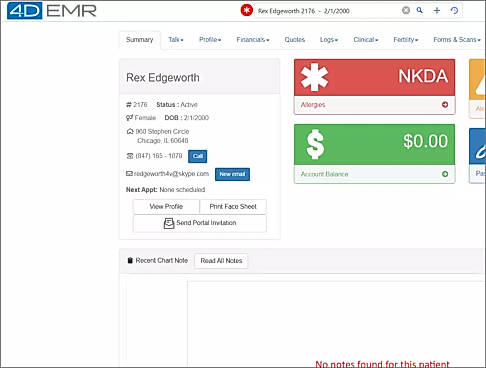The height and width of the screenshot is (368, 486).
Task: Click the Account Balance link
Action: coord(324,174)
